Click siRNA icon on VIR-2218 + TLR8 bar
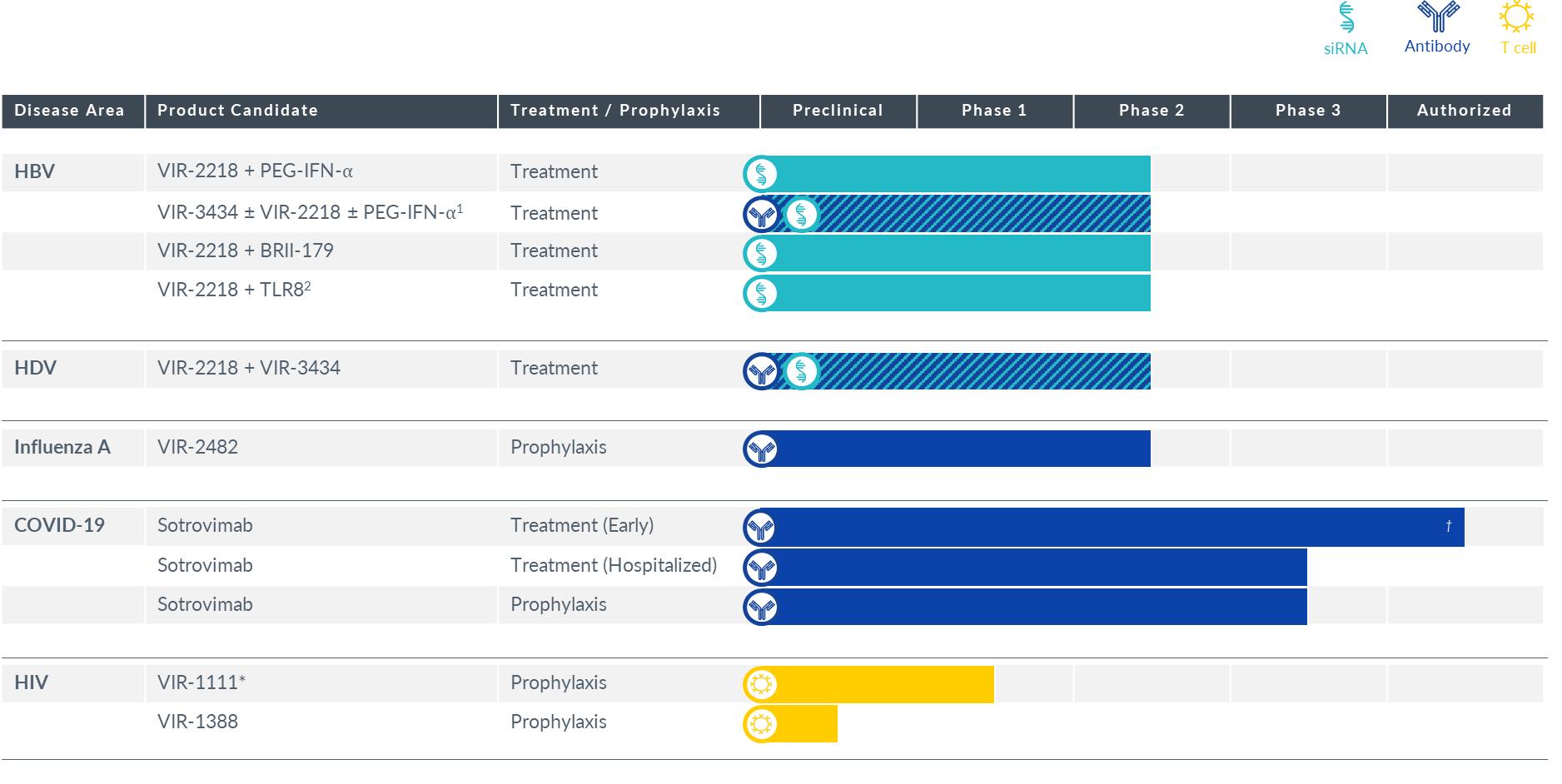 coord(760,293)
